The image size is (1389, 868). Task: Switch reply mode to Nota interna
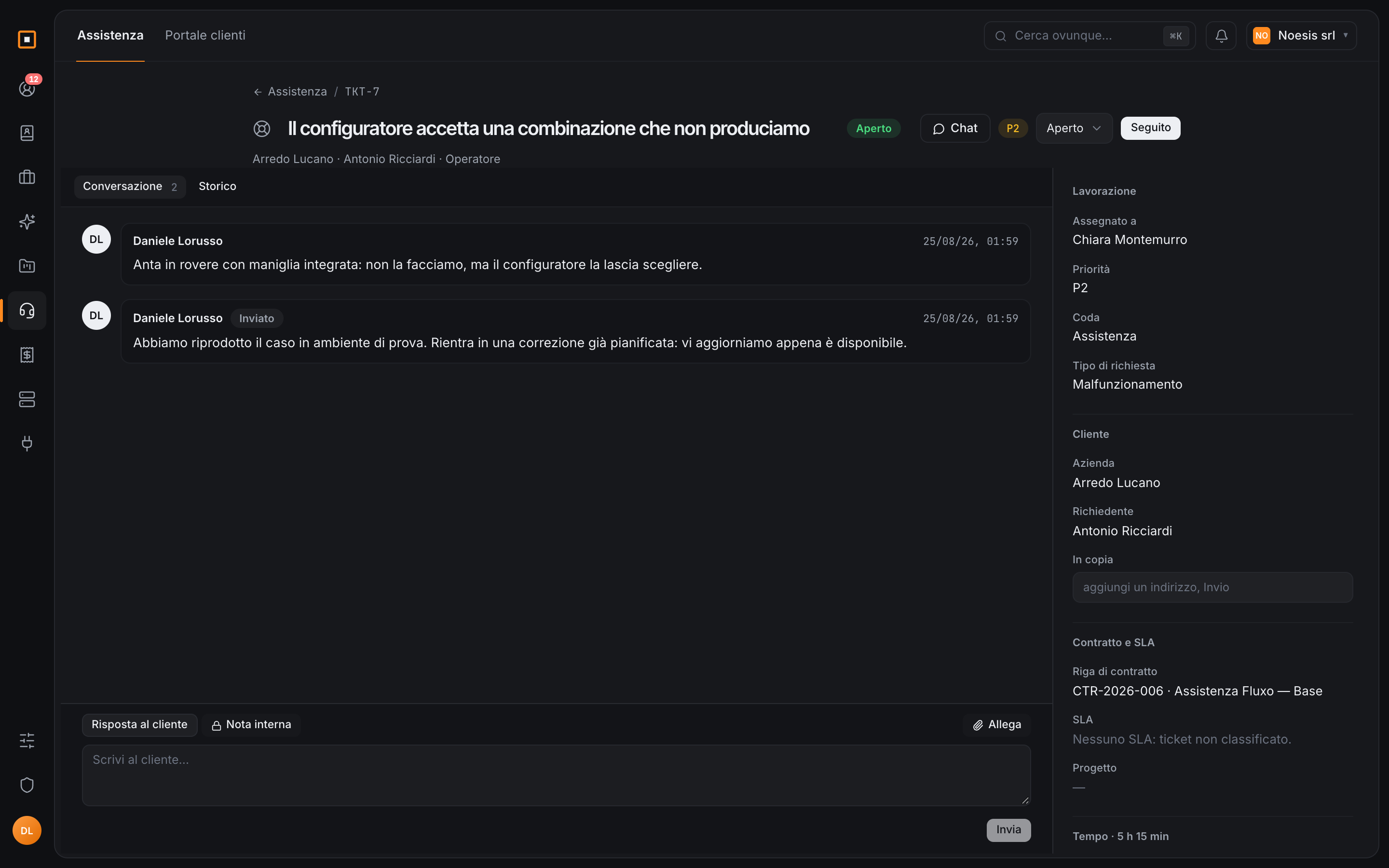(251, 724)
